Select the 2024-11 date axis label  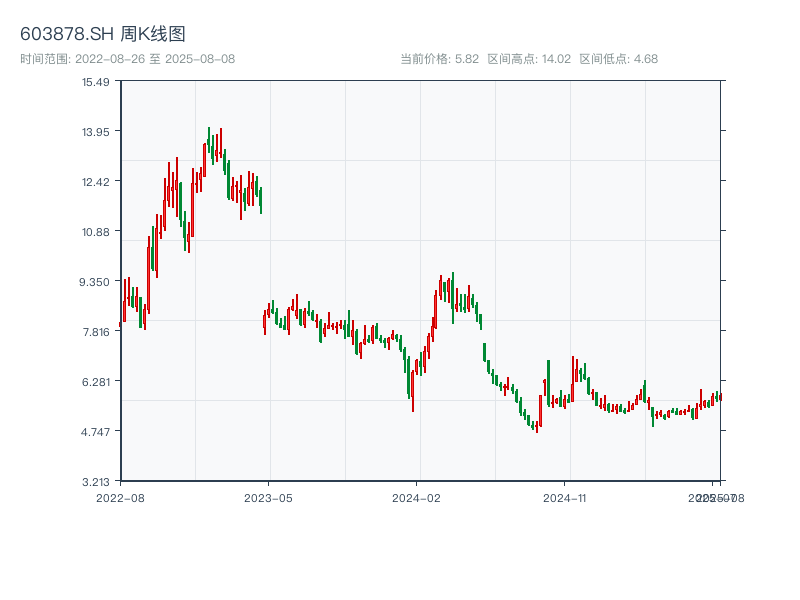[x=566, y=497]
